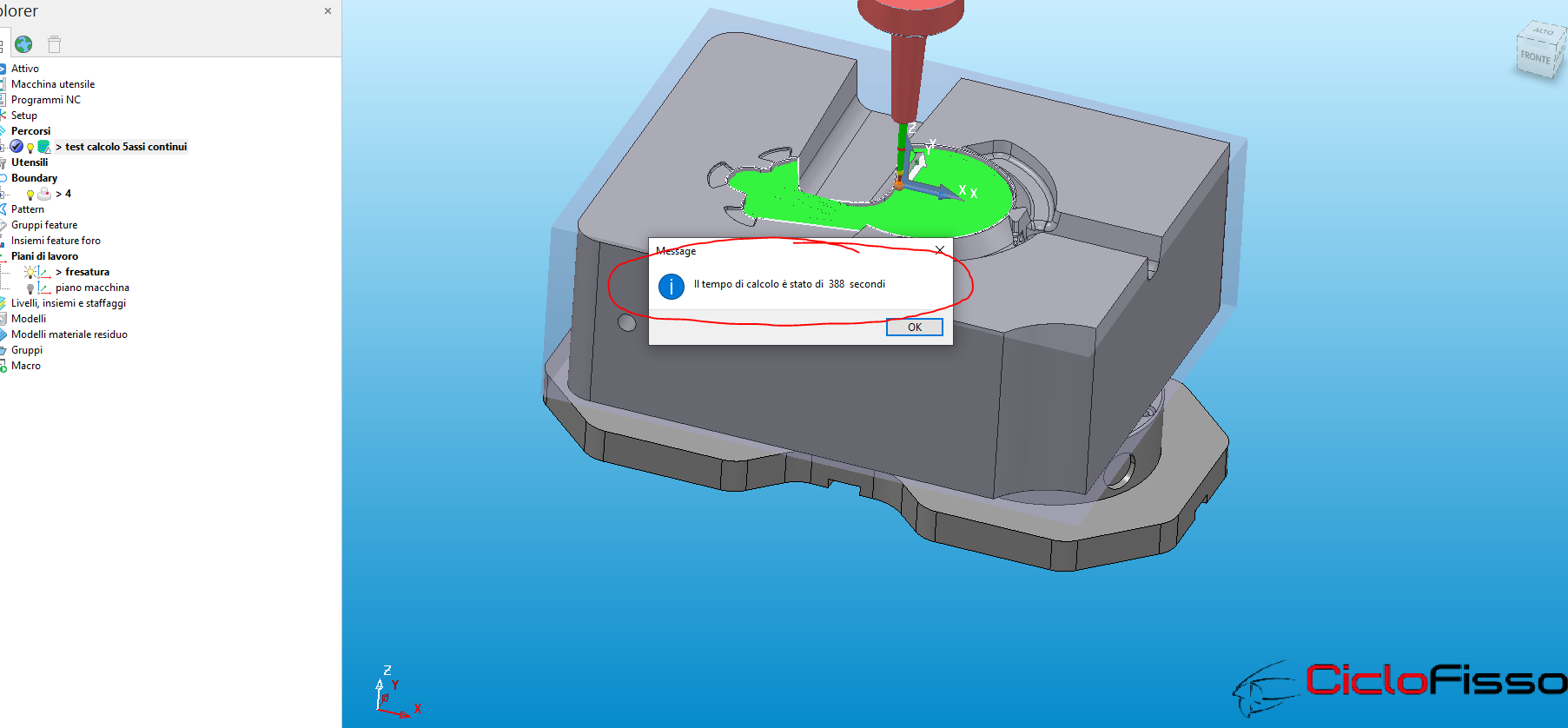Viewport: 1568px width, 728px height.
Task: Click the calculation time message text
Action: pyautogui.click(x=789, y=284)
